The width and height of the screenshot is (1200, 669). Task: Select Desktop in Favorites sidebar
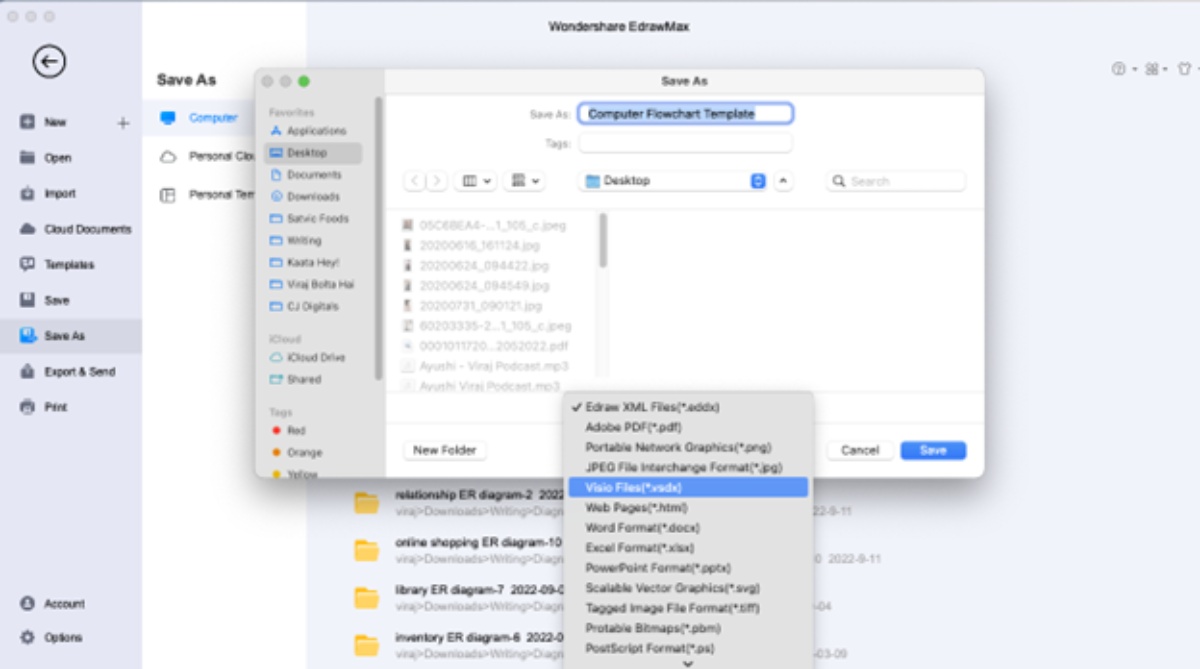tap(312, 153)
